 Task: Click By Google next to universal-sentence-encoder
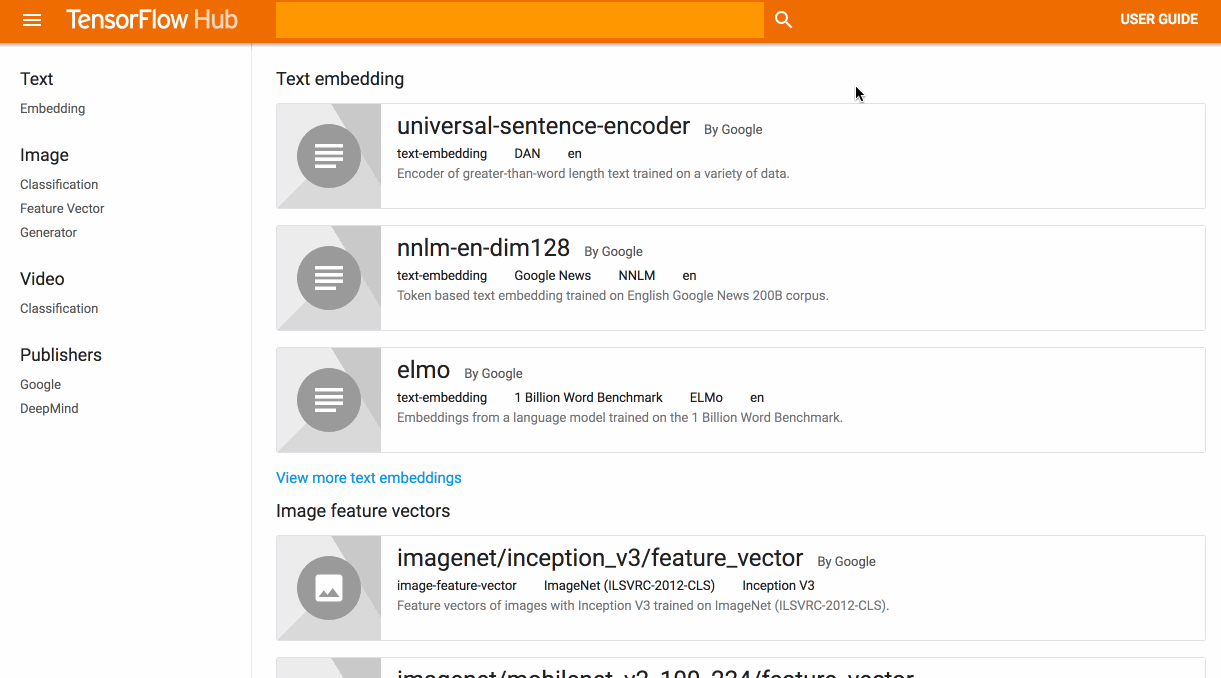pos(733,129)
